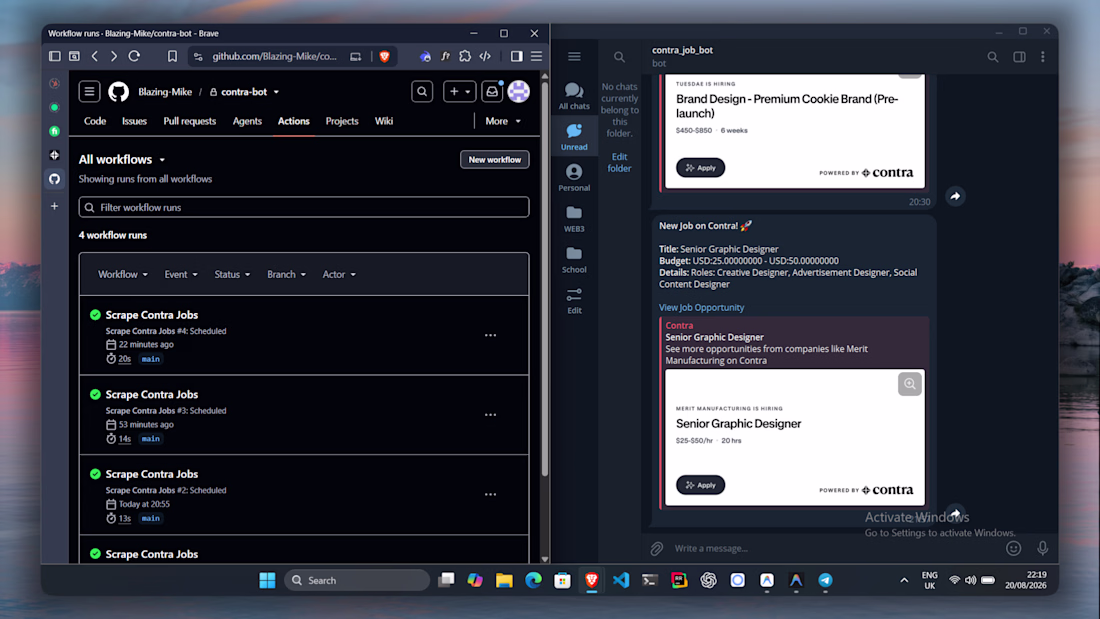The width and height of the screenshot is (1100, 619).
Task: Select All chats folder in Telegram
Action: (x=574, y=96)
